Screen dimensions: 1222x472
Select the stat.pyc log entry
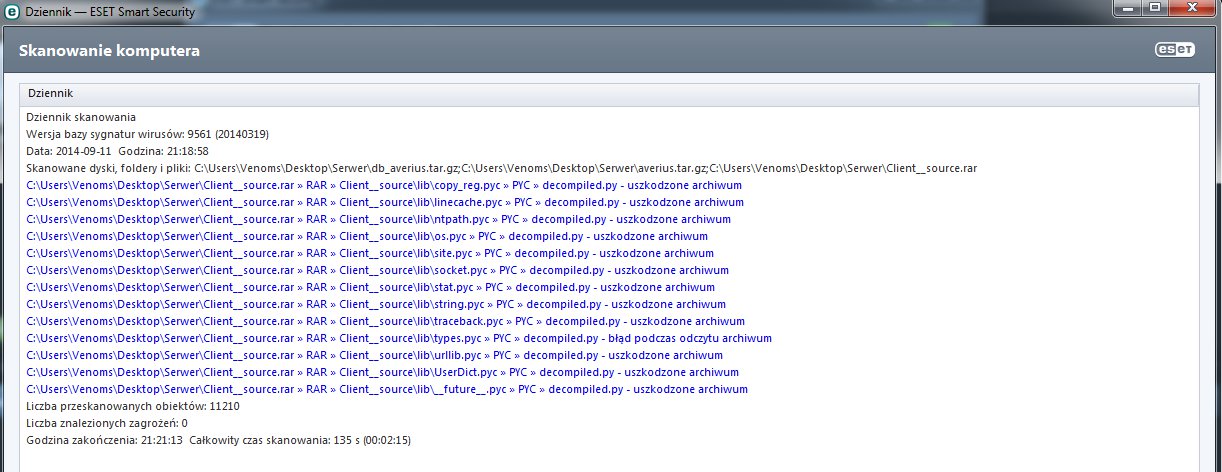370,287
